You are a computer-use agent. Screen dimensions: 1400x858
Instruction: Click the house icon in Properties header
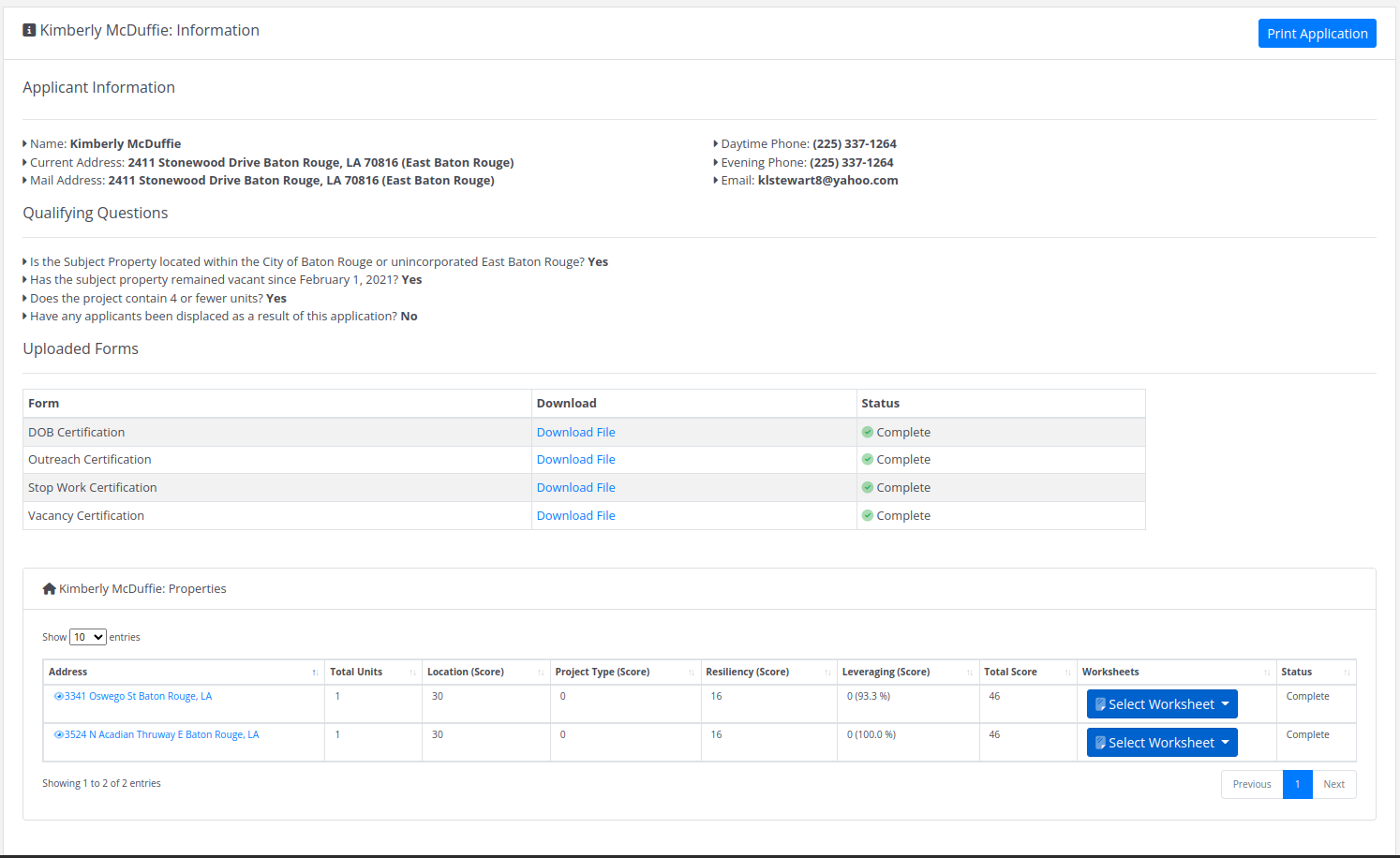click(x=50, y=589)
